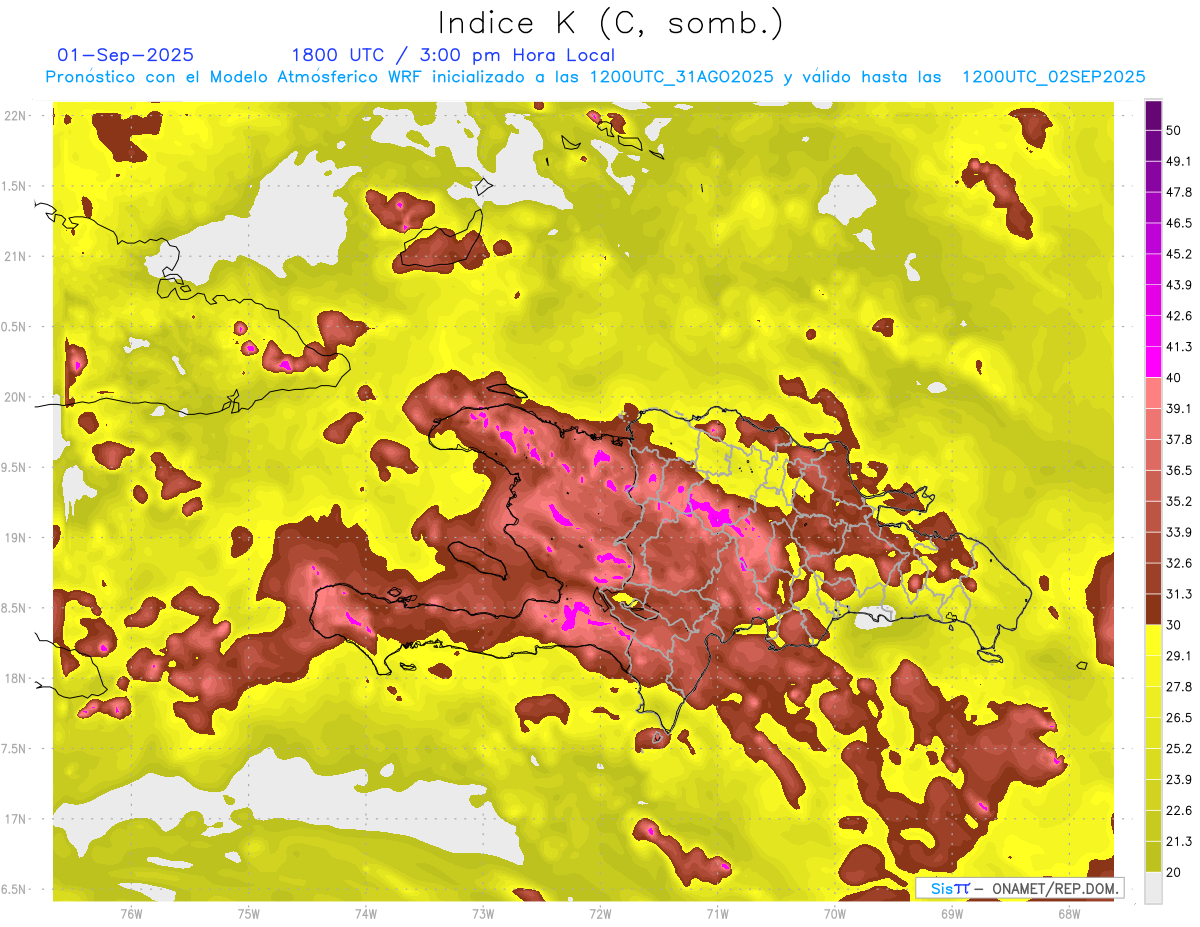The width and height of the screenshot is (1200, 927).
Task: Click the "17N" latitude label
Action: pyautogui.click(x=15, y=819)
